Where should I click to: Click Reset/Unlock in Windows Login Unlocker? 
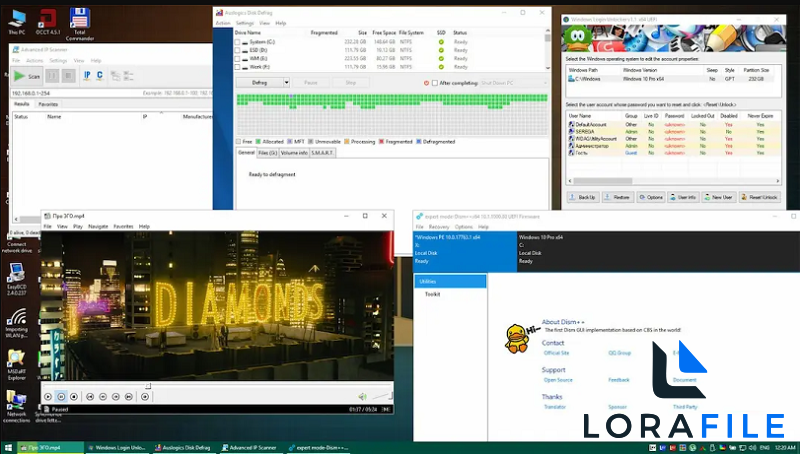[760, 197]
